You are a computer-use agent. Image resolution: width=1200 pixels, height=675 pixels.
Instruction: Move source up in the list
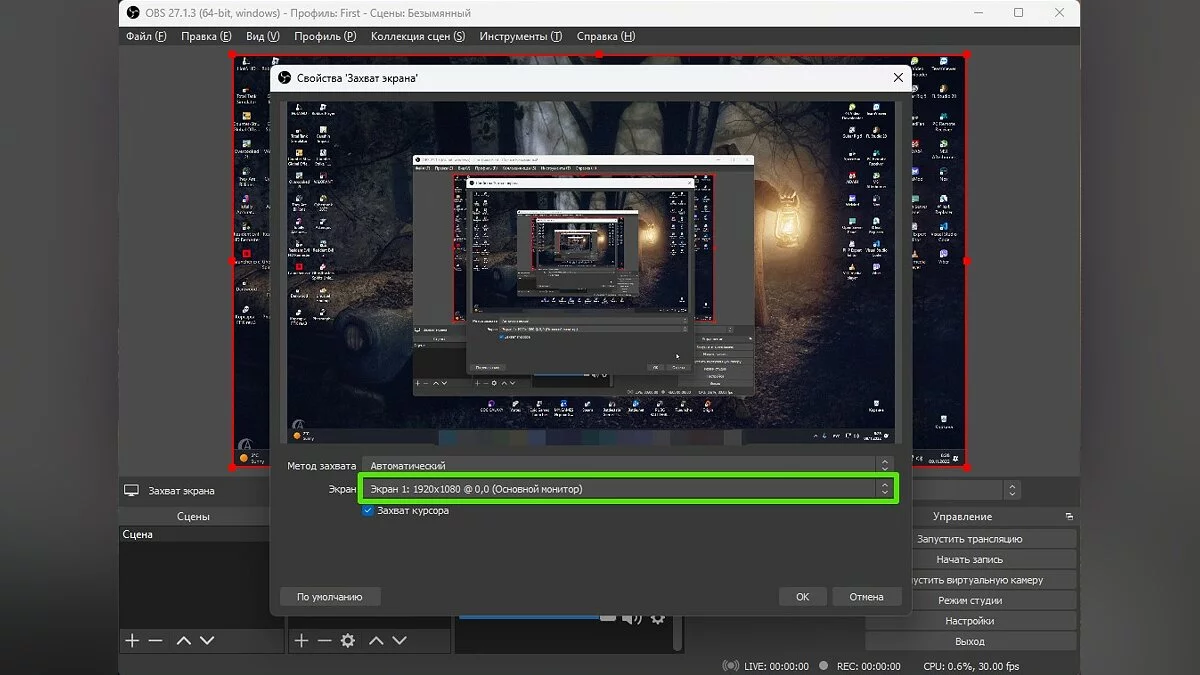click(376, 640)
